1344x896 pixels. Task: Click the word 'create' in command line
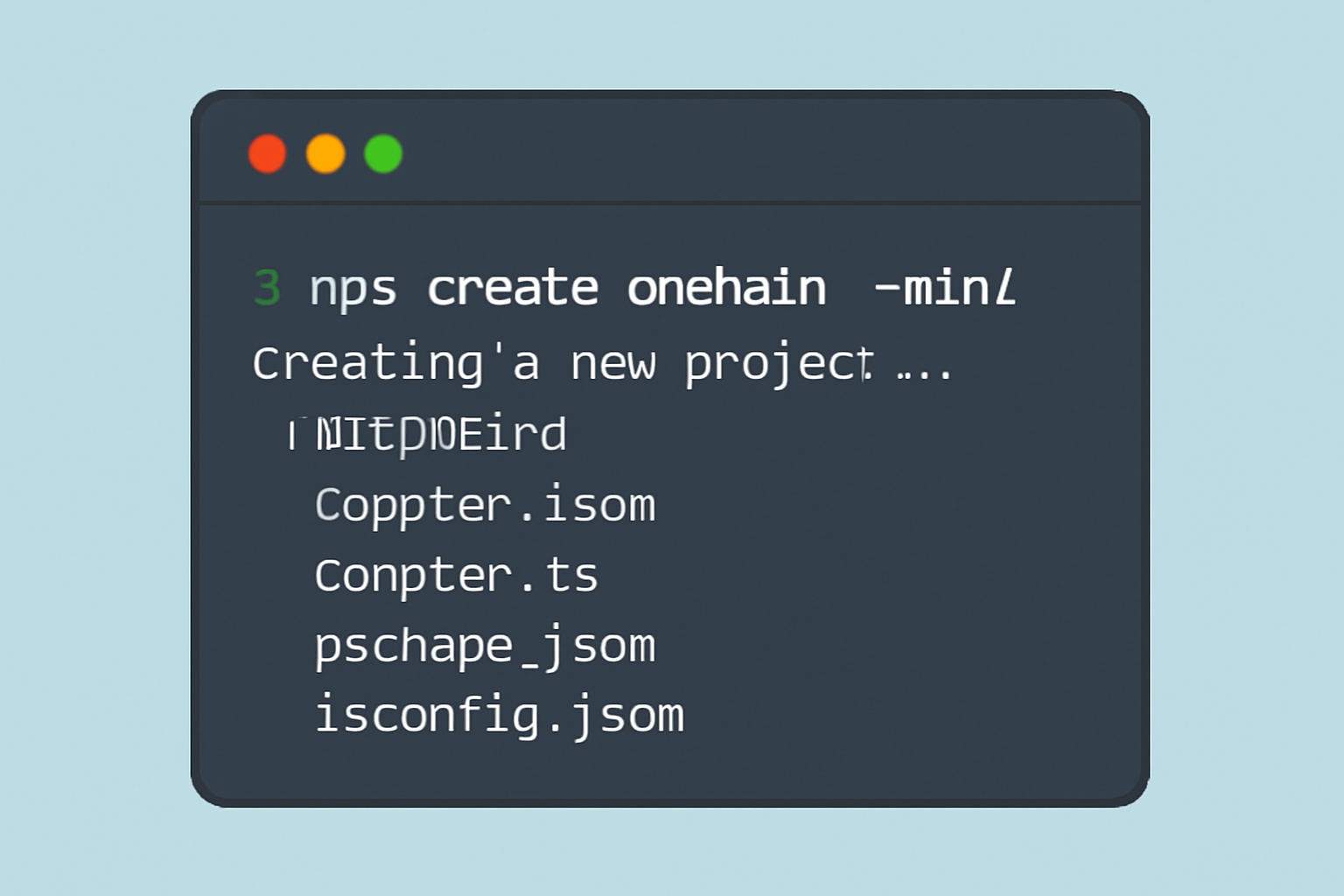[x=513, y=288]
